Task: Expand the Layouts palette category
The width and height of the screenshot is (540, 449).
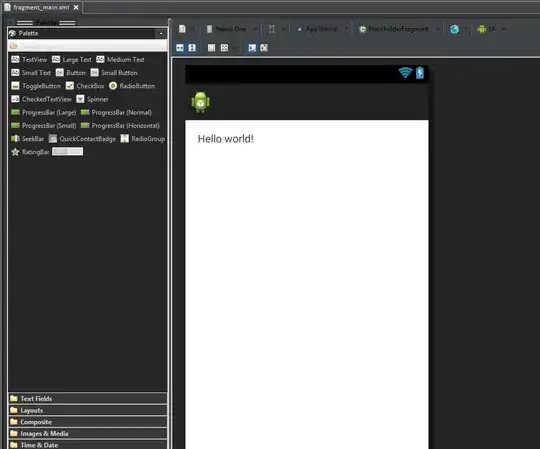Action: point(87,410)
